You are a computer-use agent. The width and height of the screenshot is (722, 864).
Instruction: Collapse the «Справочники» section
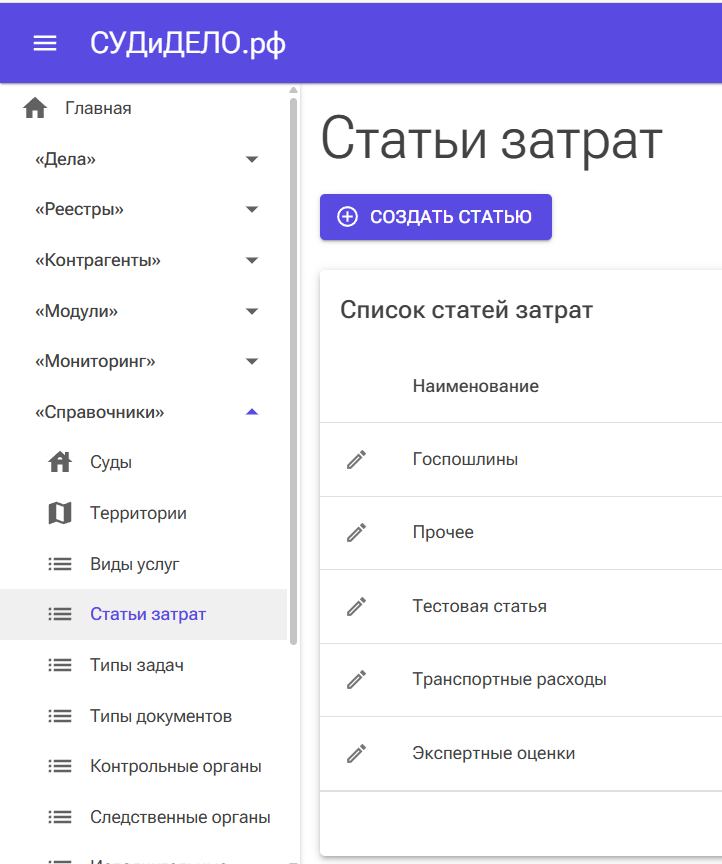coord(251,412)
